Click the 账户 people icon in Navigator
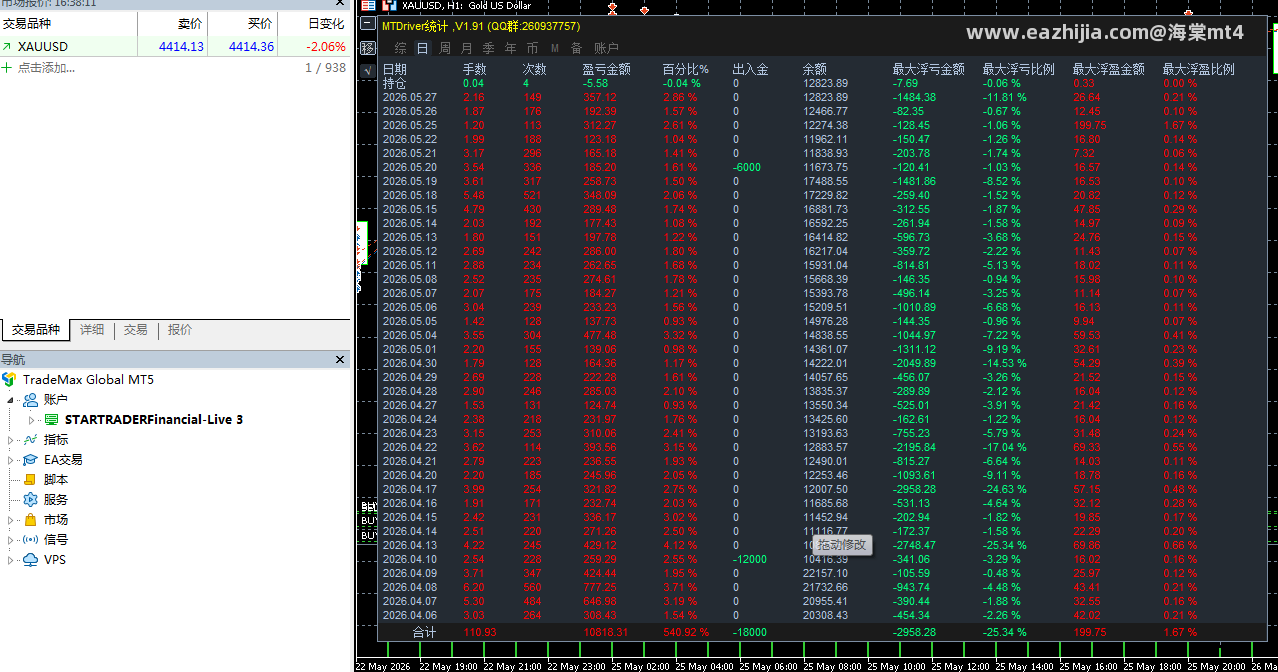 30,399
